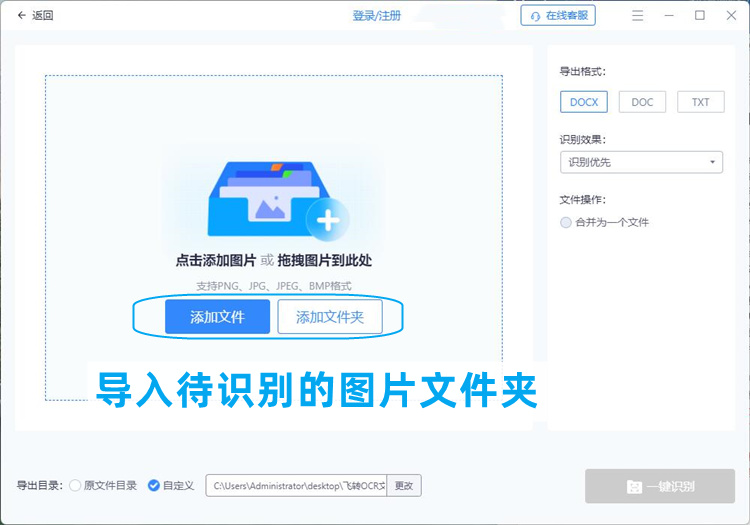Viewport: 750px width, 525px height.
Task: Click the export path input field
Action: (x=296, y=485)
